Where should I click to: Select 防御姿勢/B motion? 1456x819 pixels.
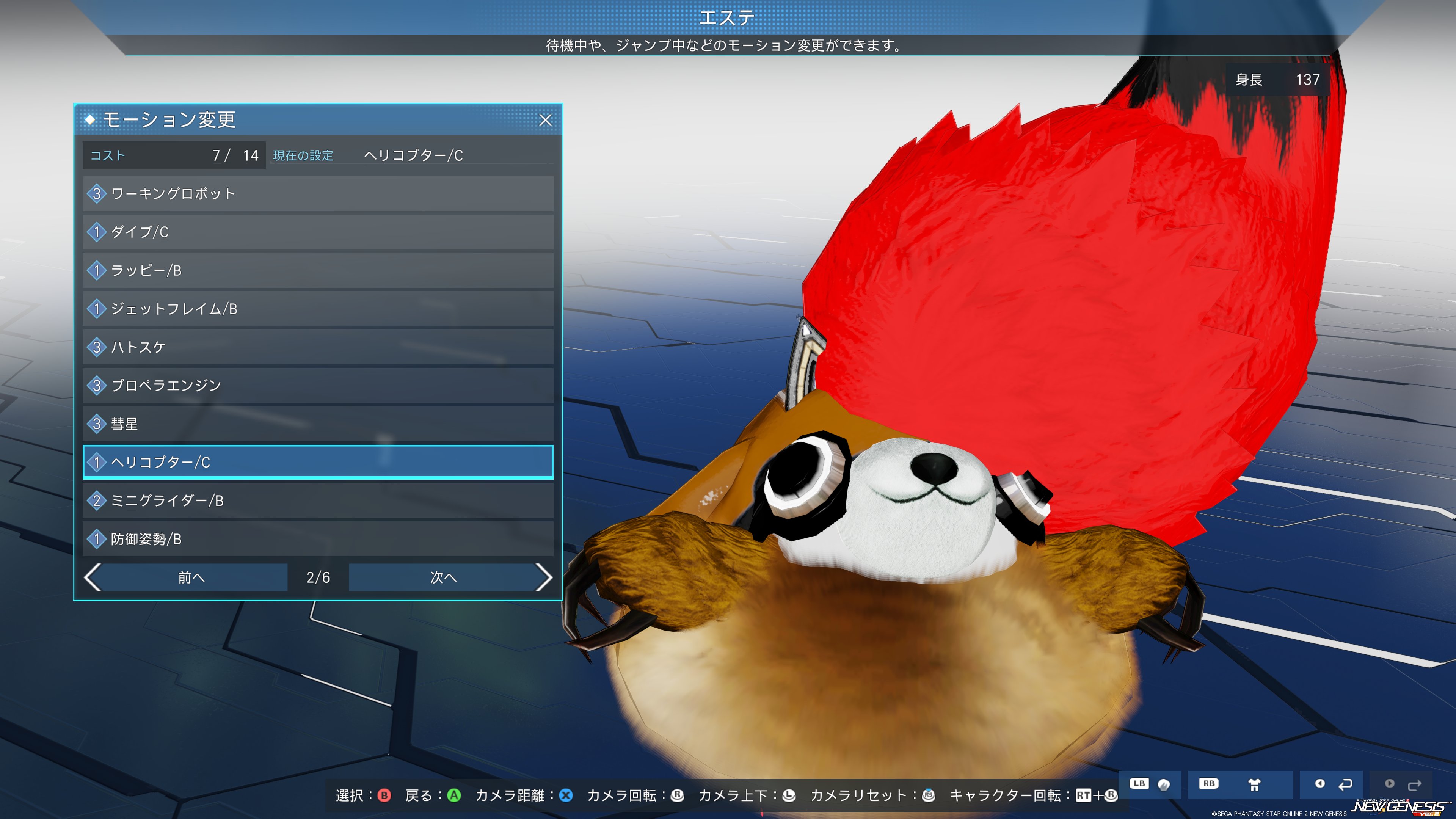point(318,539)
